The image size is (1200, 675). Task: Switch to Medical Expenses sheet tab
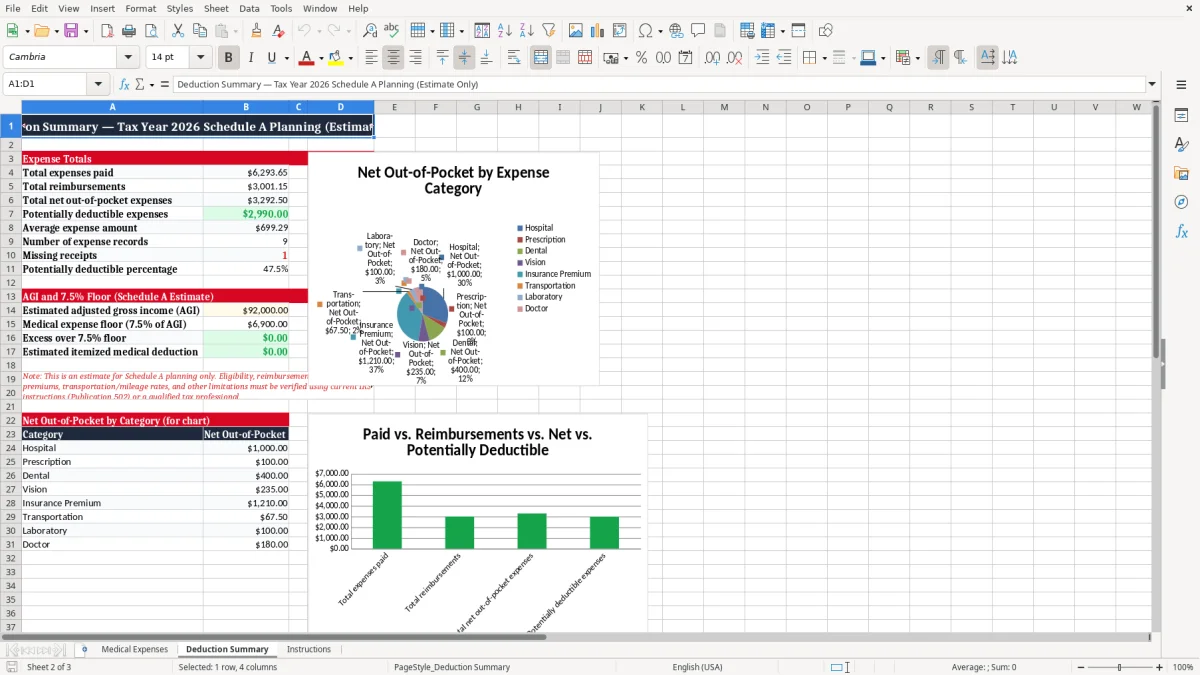(135, 649)
